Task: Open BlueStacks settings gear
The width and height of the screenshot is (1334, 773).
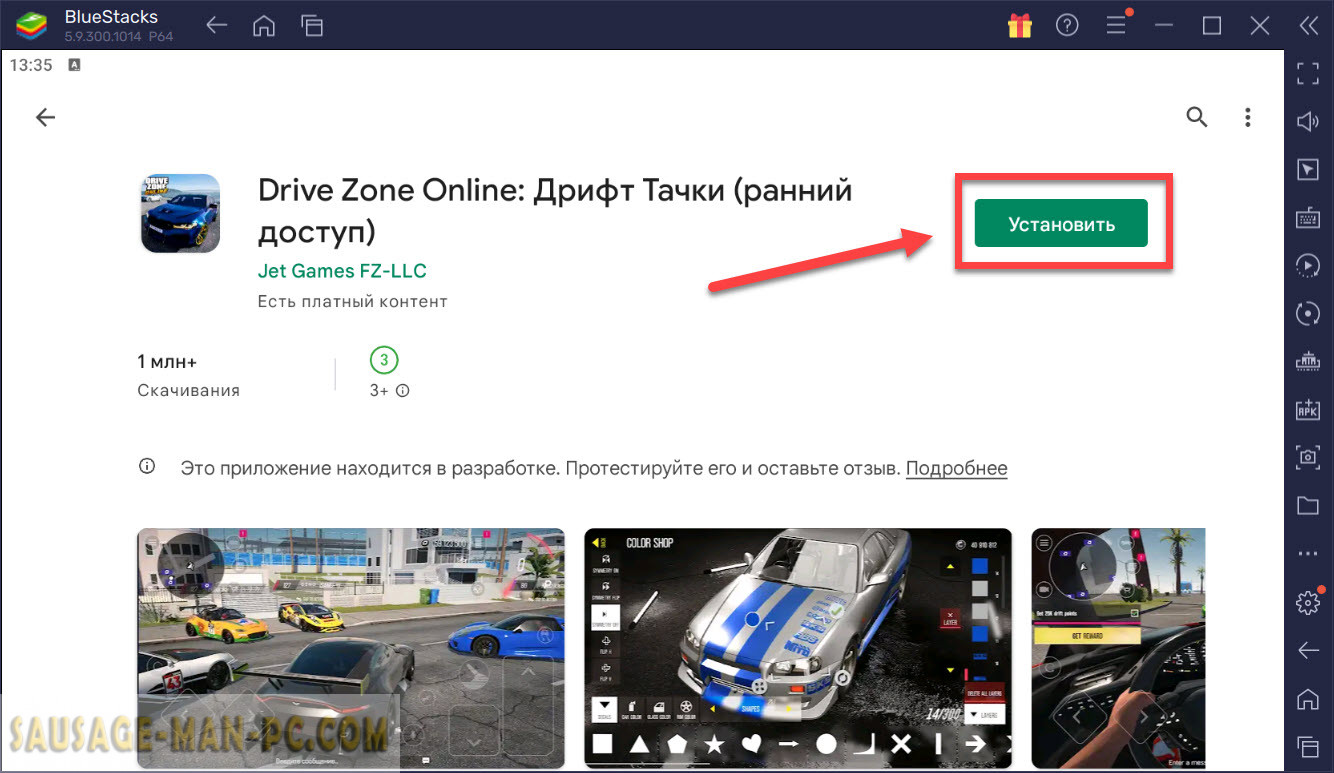Action: coord(1308,602)
